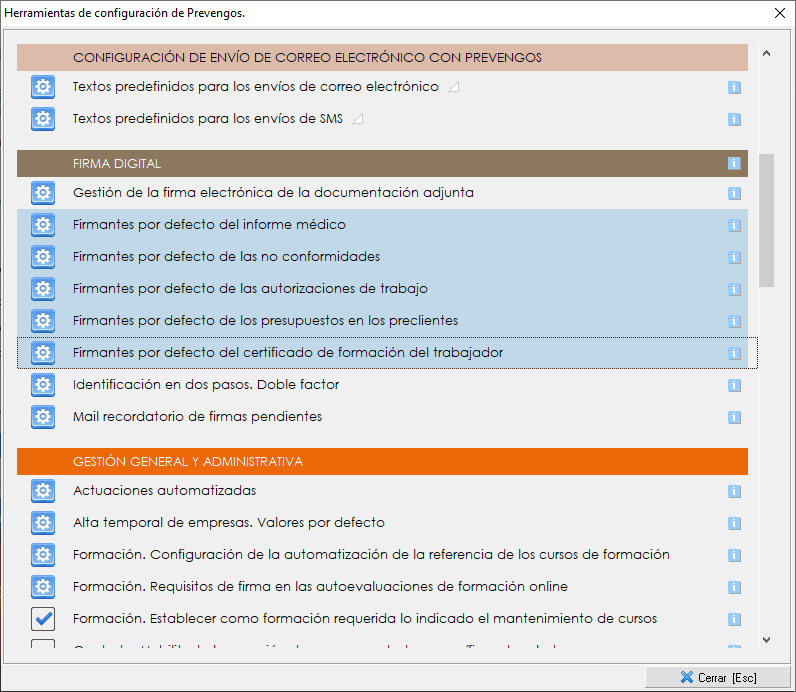Open gear for Firmantes de las no conformidades
The height and width of the screenshot is (692, 796).
coord(42,257)
